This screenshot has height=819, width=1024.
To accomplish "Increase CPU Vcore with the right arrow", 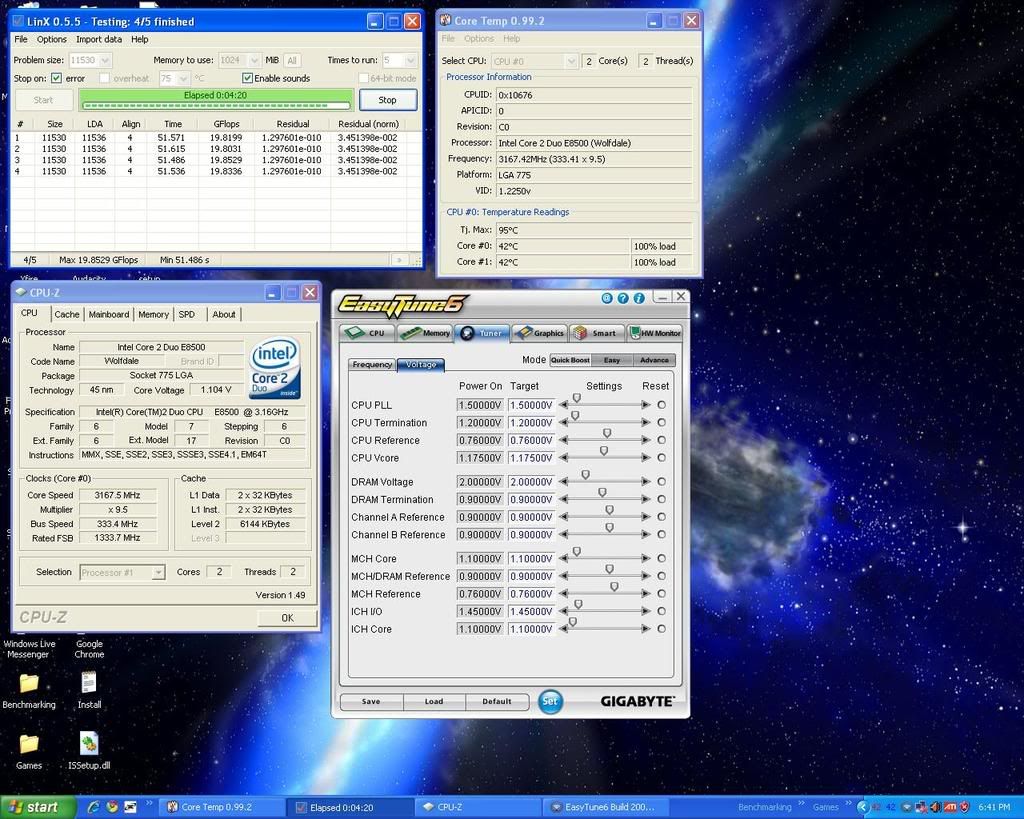I will 646,458.
